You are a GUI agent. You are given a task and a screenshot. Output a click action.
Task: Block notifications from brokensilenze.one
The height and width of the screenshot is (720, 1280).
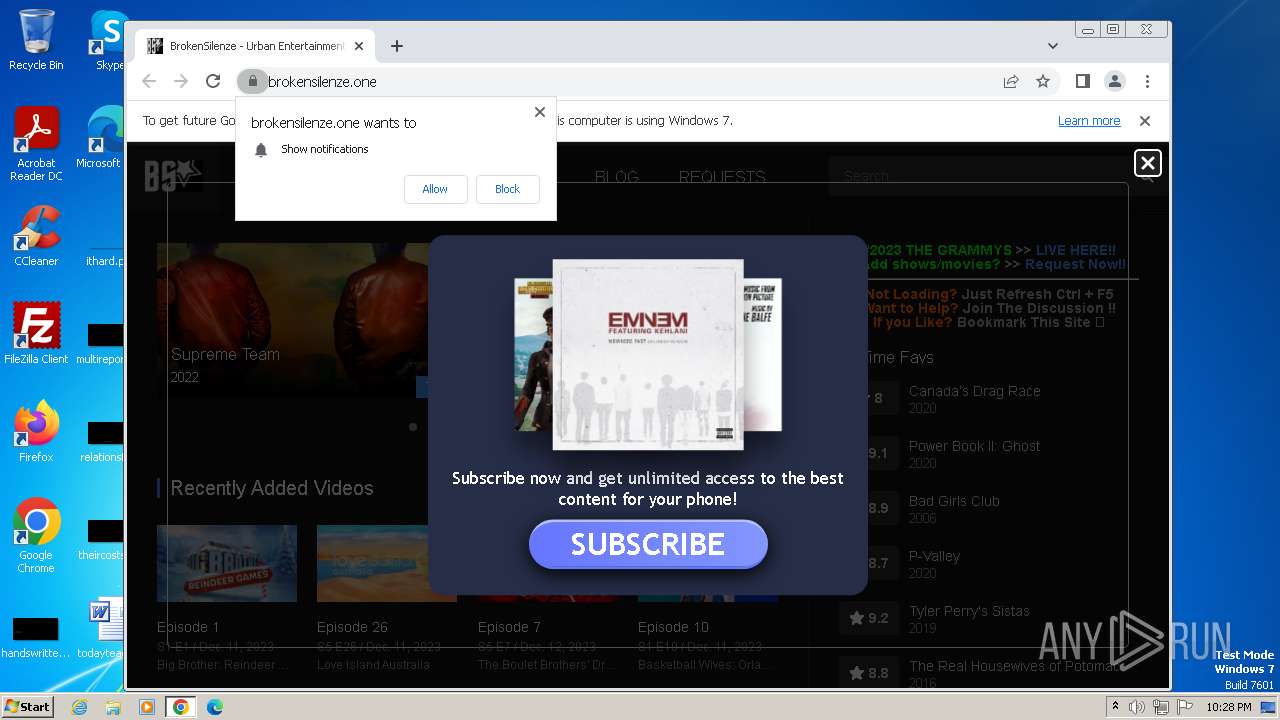click(507, 189)
